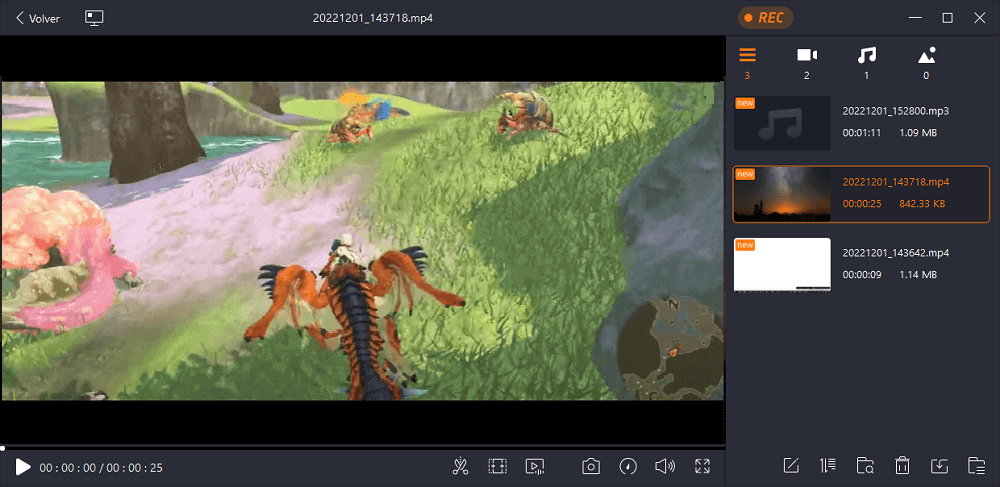
Task: Mute the volume speaker icon
Action: (x=665, y=467)
